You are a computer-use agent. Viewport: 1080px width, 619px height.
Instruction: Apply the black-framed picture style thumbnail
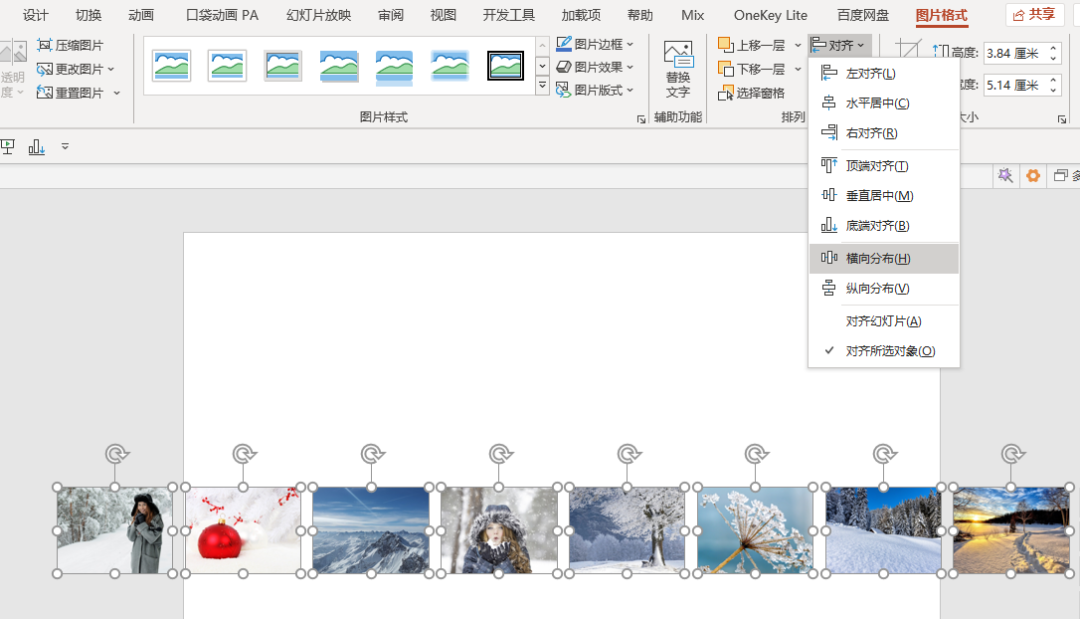coord(505,66)
